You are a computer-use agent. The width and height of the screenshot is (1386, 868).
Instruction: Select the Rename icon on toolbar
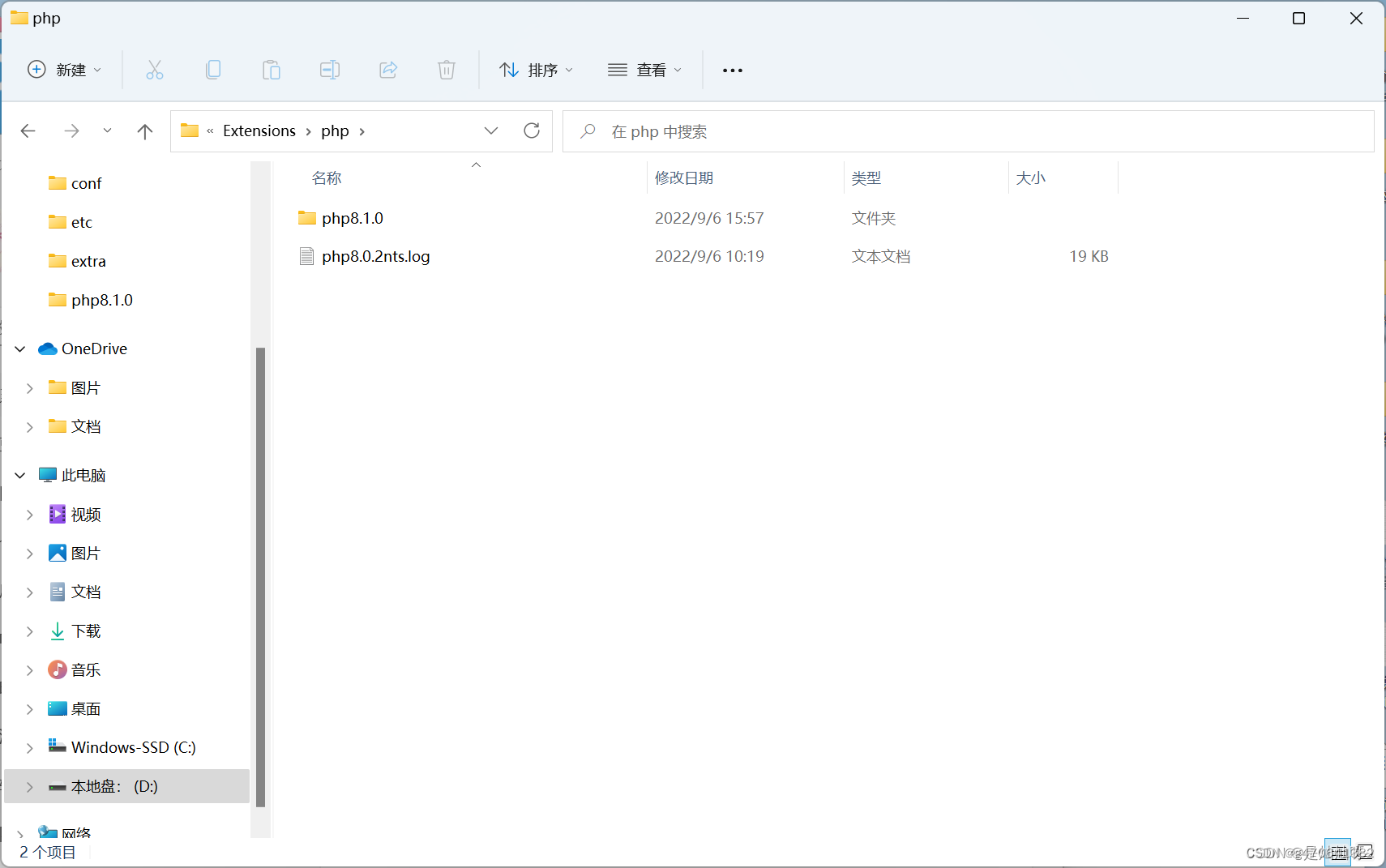(329, 70)
